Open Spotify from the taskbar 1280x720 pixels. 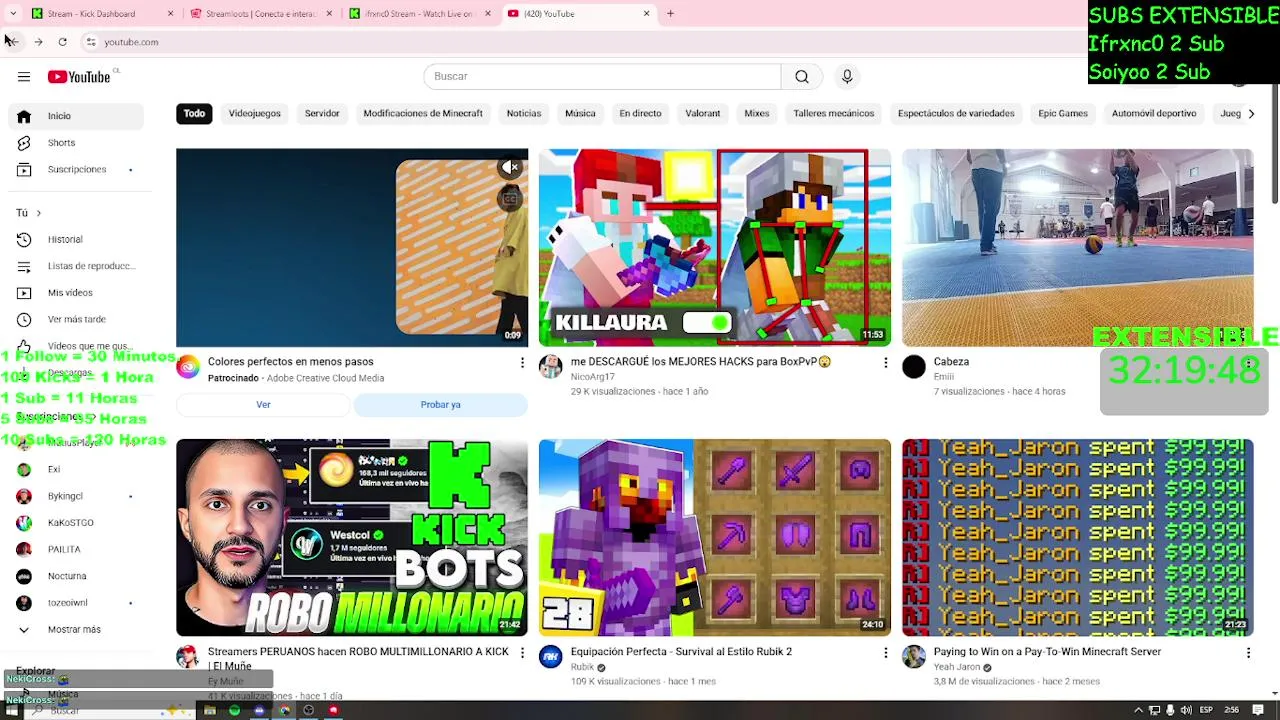pos(234,711)
